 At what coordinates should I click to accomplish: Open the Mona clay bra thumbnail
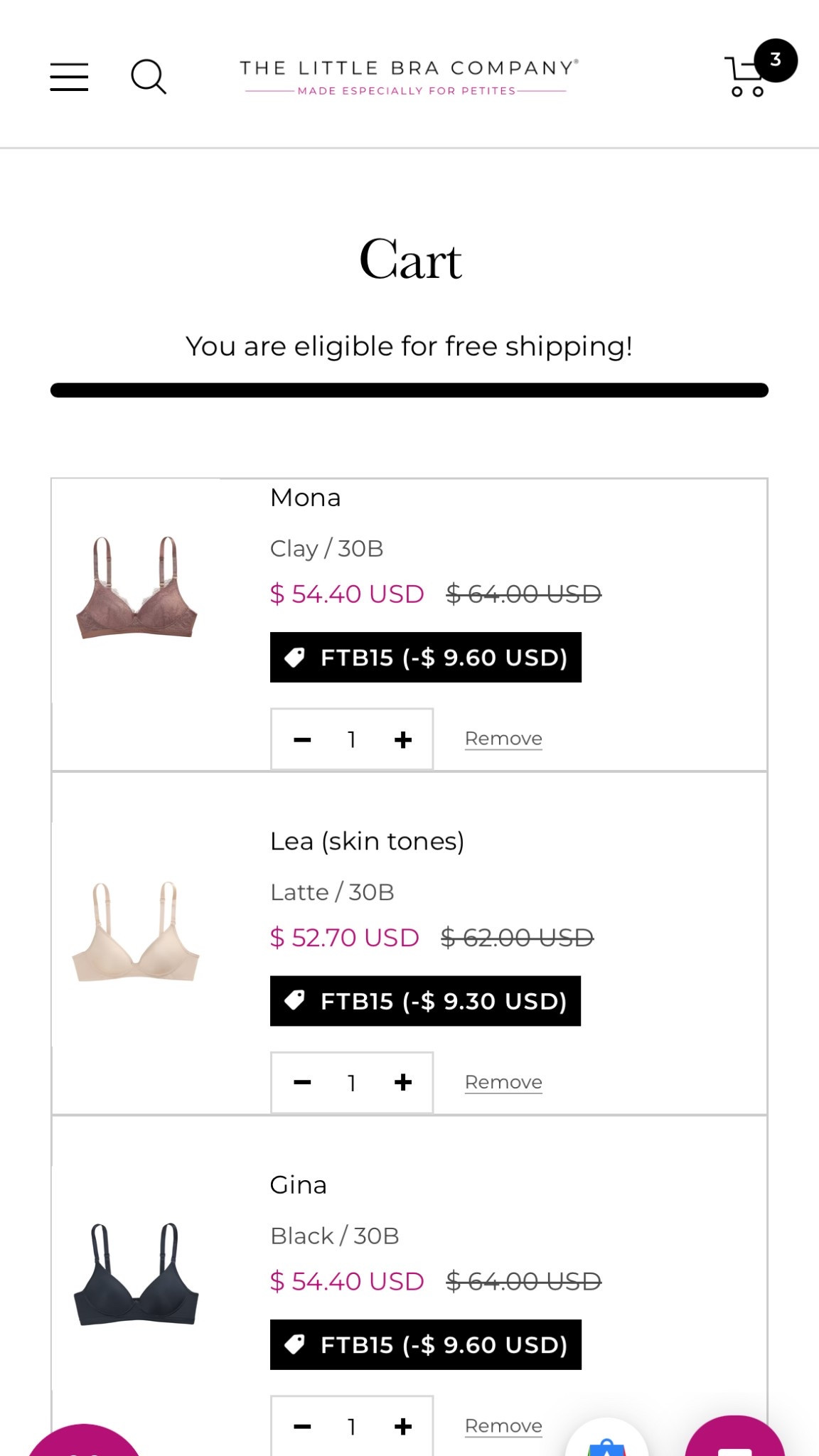coord(136,589)
